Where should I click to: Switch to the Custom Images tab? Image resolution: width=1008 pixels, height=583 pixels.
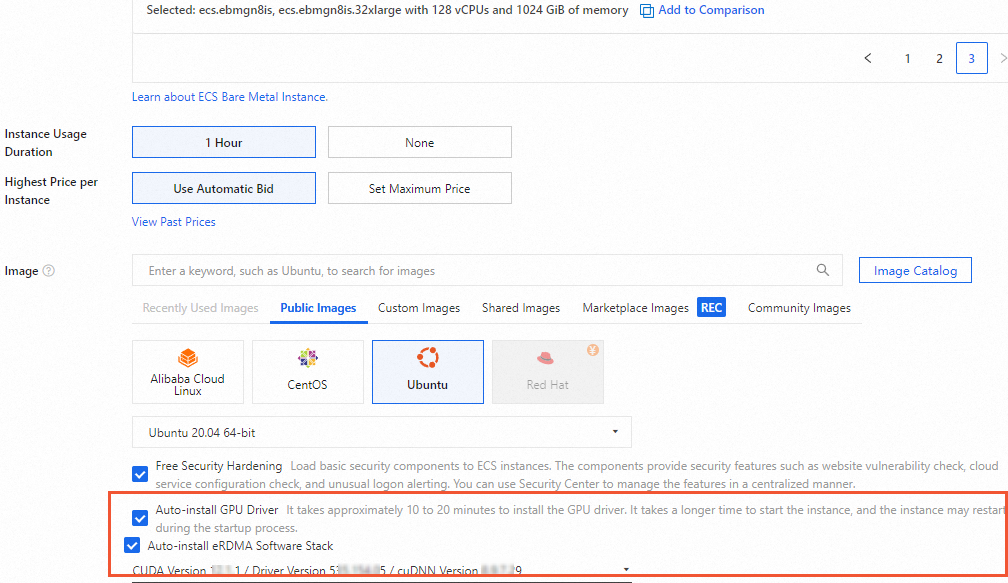pos(419,307)
